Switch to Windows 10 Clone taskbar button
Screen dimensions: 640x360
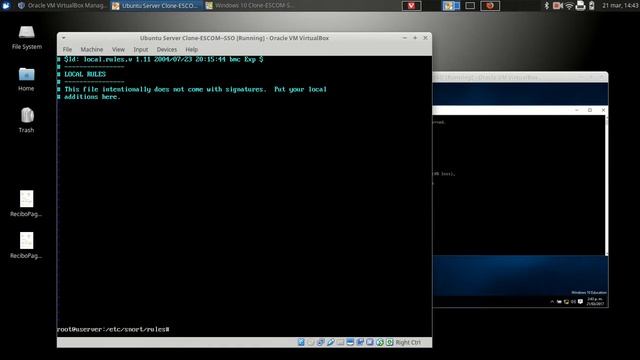[250, 5]
